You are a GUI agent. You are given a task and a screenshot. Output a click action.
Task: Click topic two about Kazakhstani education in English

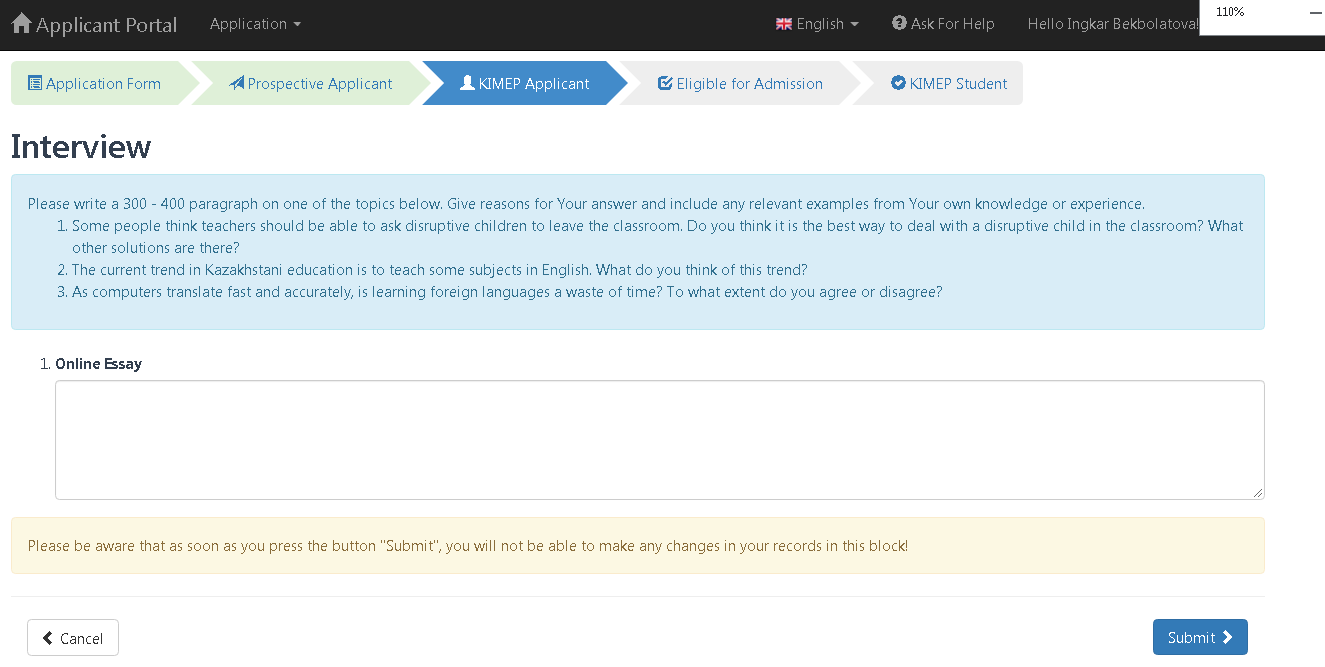click(x=439, y=270)
